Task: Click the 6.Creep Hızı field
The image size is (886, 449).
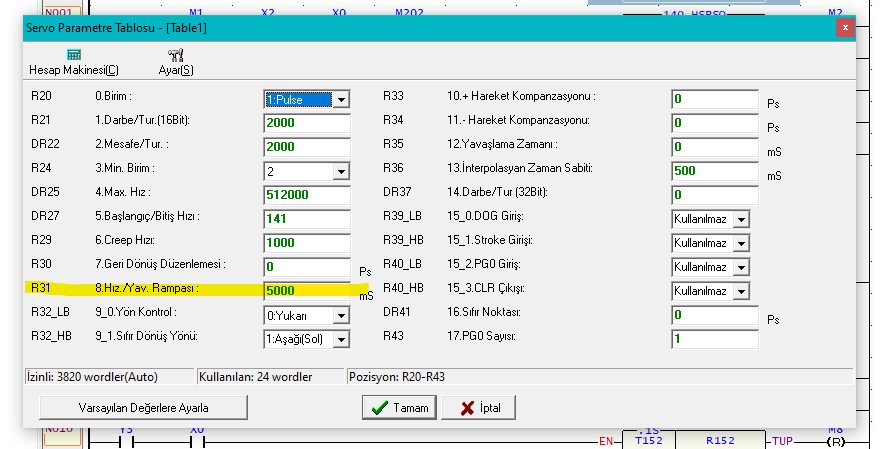Action: tap(307, 243)
